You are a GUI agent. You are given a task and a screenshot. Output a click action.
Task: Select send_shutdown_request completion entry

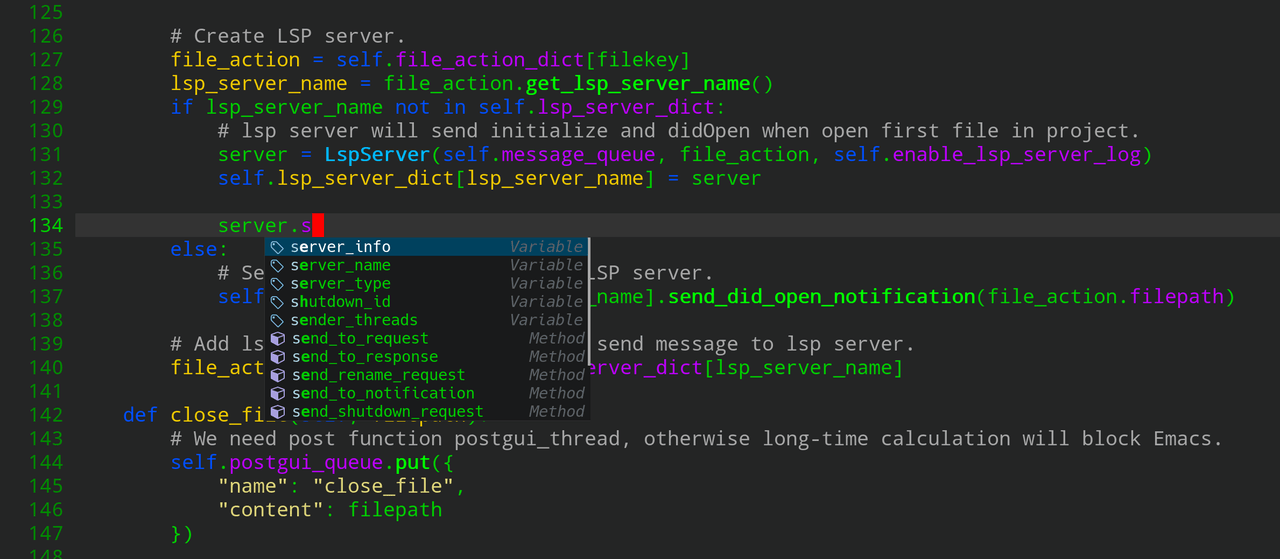(426, 411)
